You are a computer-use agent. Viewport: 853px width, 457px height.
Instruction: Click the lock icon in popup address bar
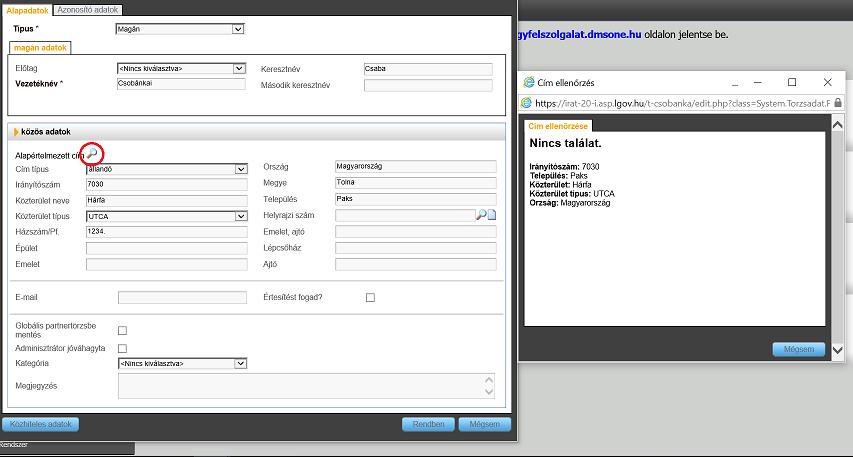837,102
